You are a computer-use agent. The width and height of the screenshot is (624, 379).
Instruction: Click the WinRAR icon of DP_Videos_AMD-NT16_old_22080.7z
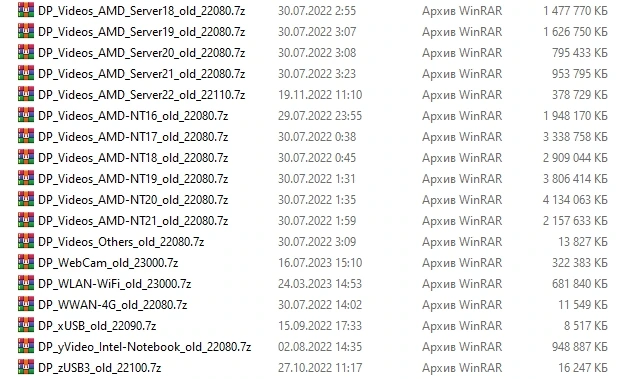pos(26,115)
